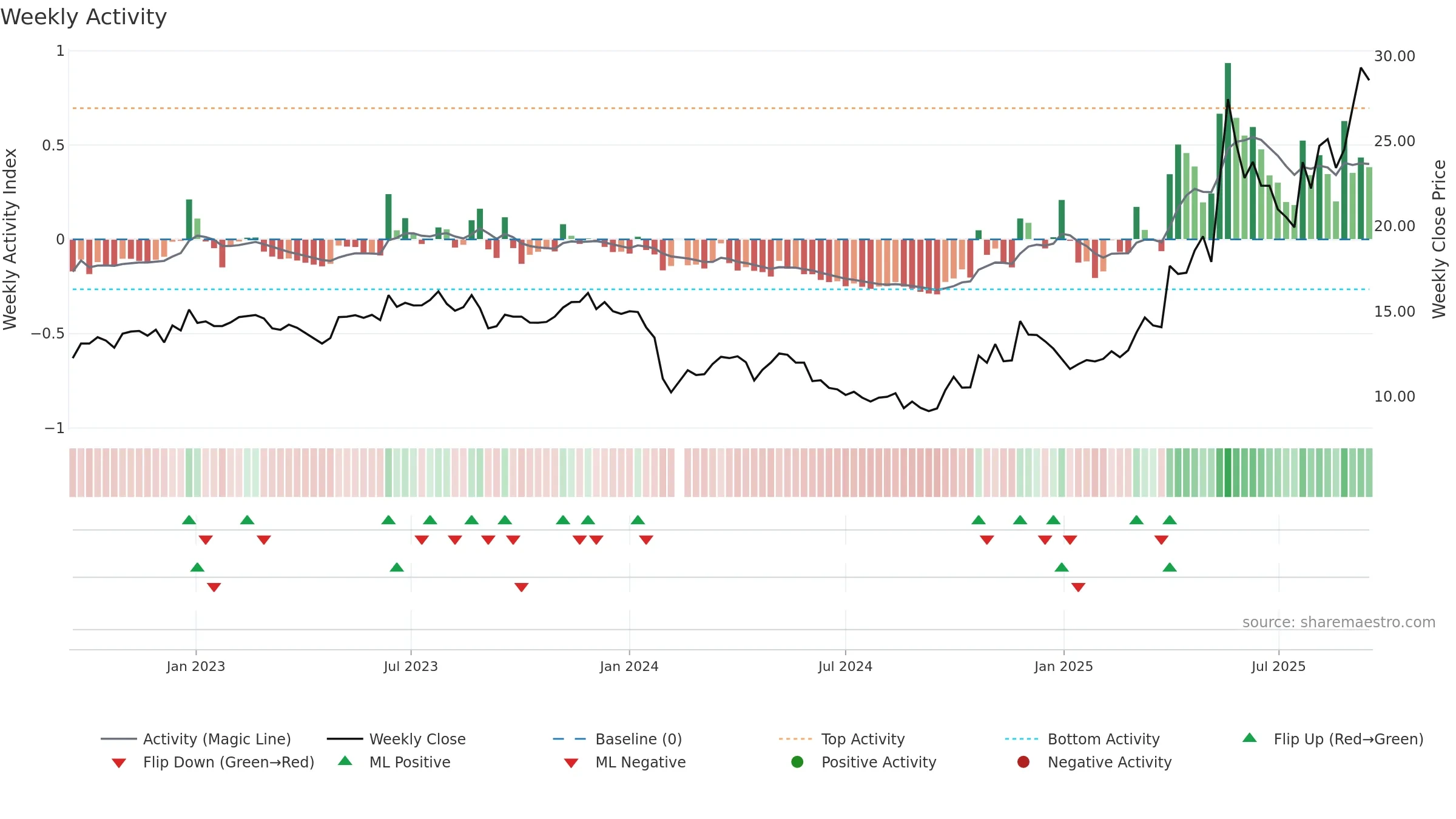Click the Jan 2024 x-axis label
The image size is (1456, 819).
tap(629, 666)
